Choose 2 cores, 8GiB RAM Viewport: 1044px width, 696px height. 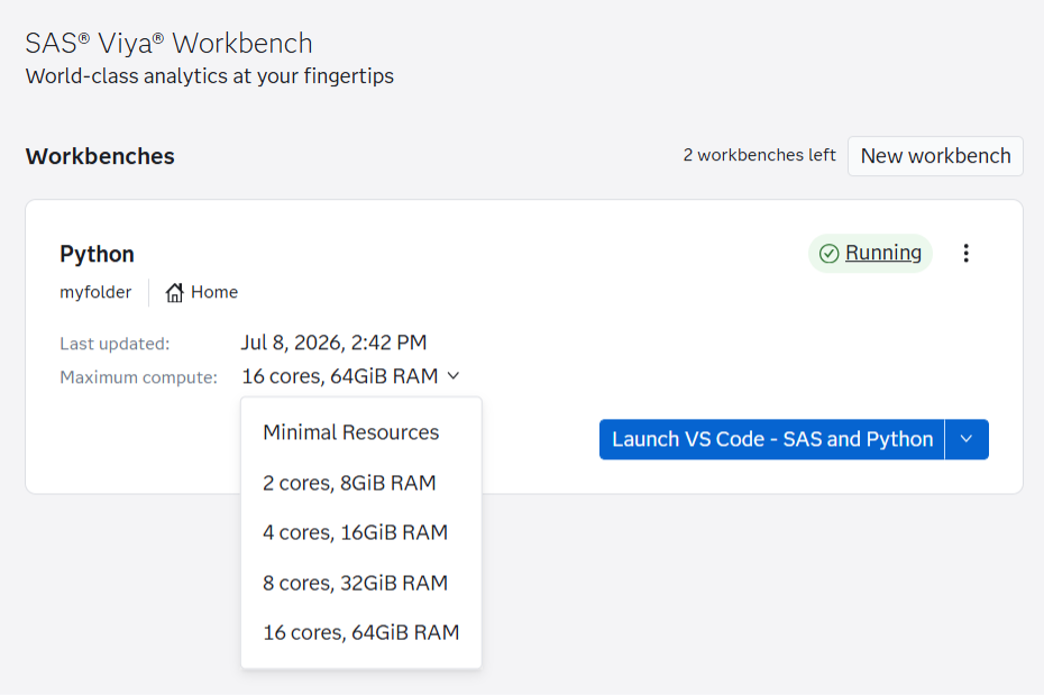pyautogui.click(x=361, y=483)
